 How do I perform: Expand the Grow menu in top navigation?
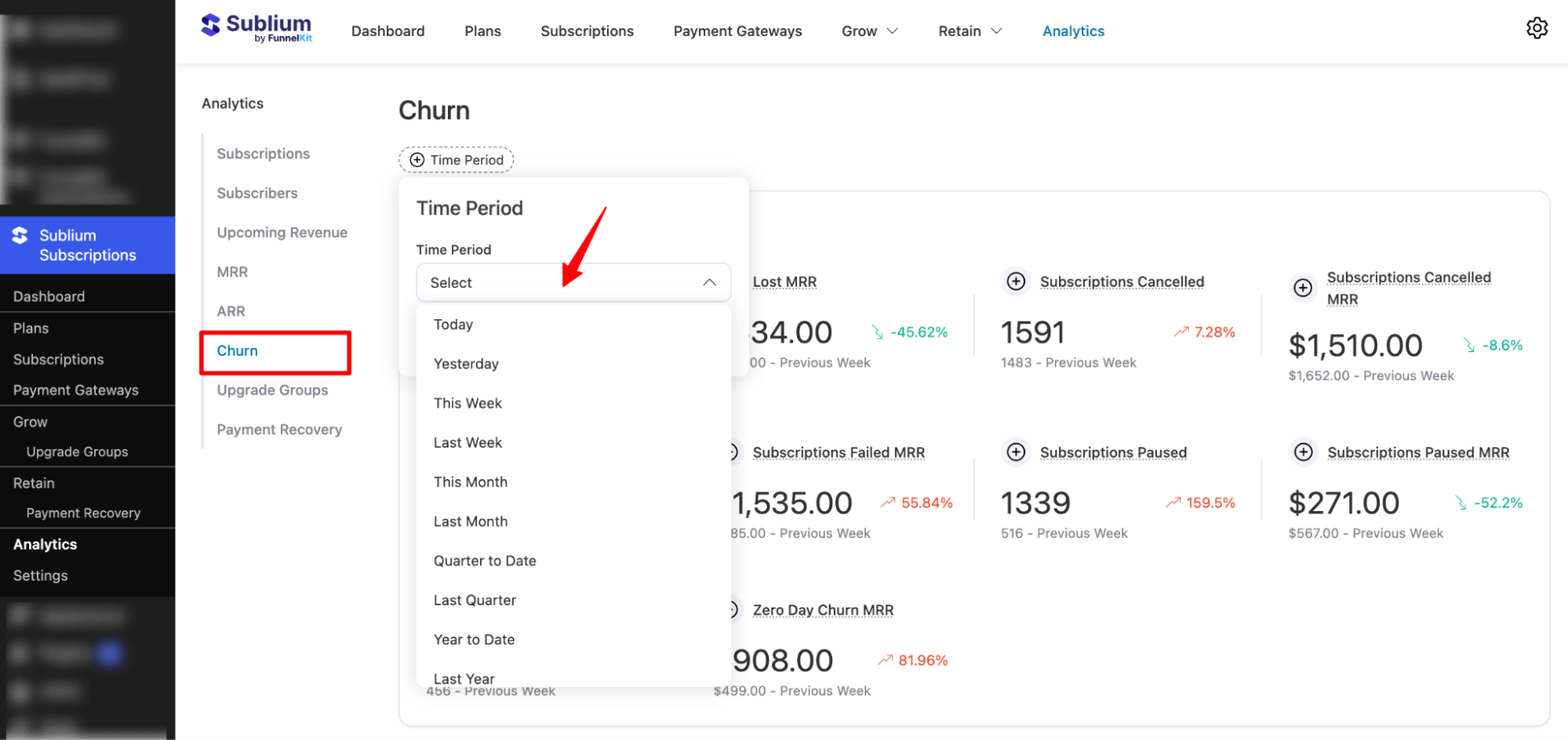[869, 31]
